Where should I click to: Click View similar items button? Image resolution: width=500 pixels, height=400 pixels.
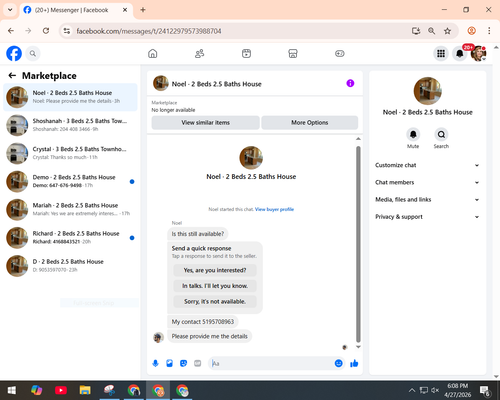[205, 123]
